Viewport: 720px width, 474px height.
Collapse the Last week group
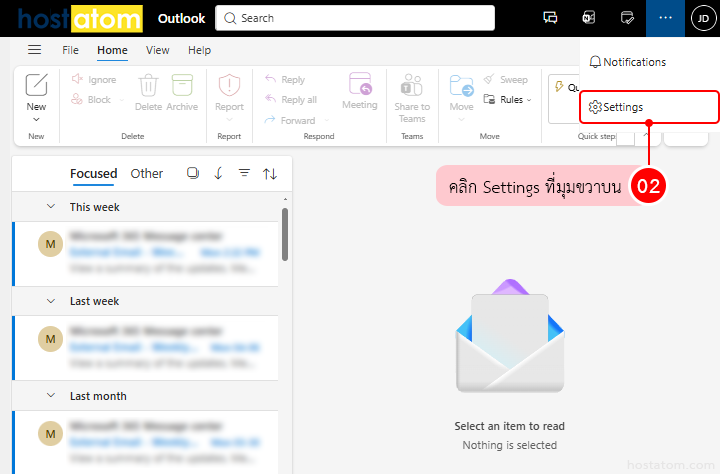tap(51, 301)
